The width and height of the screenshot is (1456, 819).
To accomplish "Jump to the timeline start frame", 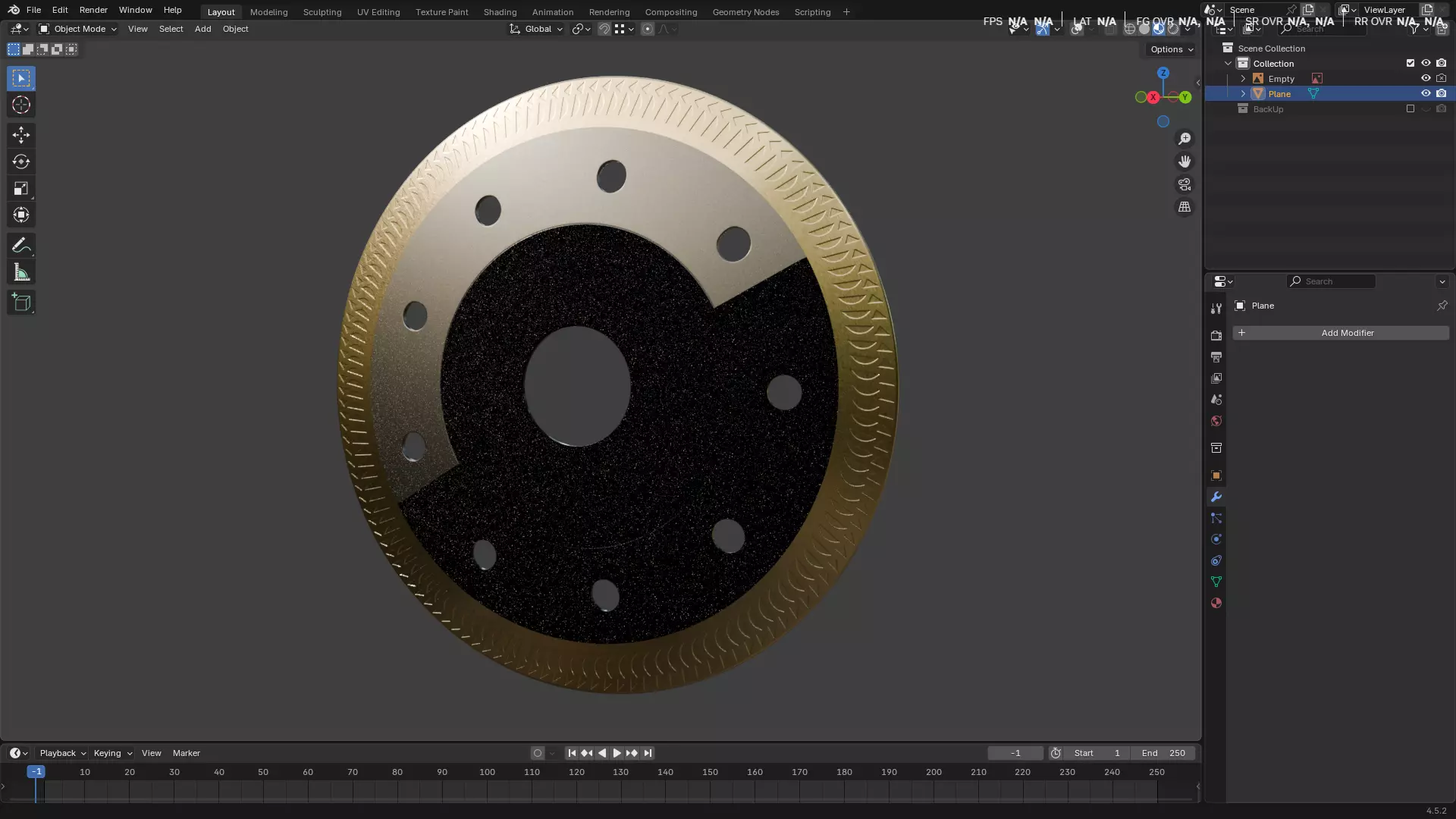I will [x=572, y=753].
